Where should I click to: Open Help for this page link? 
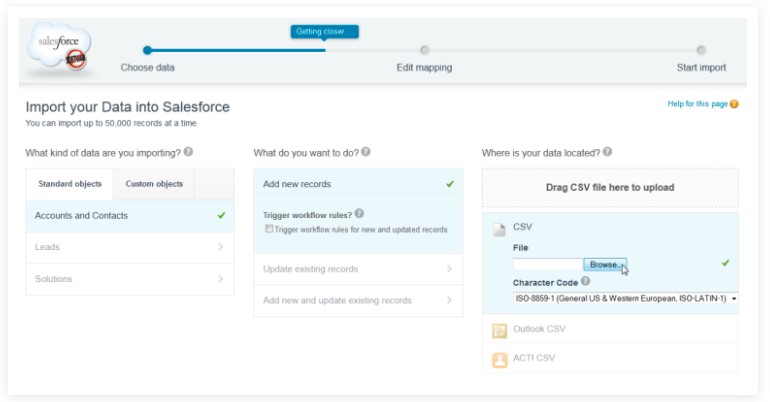(x=697, y=104)
